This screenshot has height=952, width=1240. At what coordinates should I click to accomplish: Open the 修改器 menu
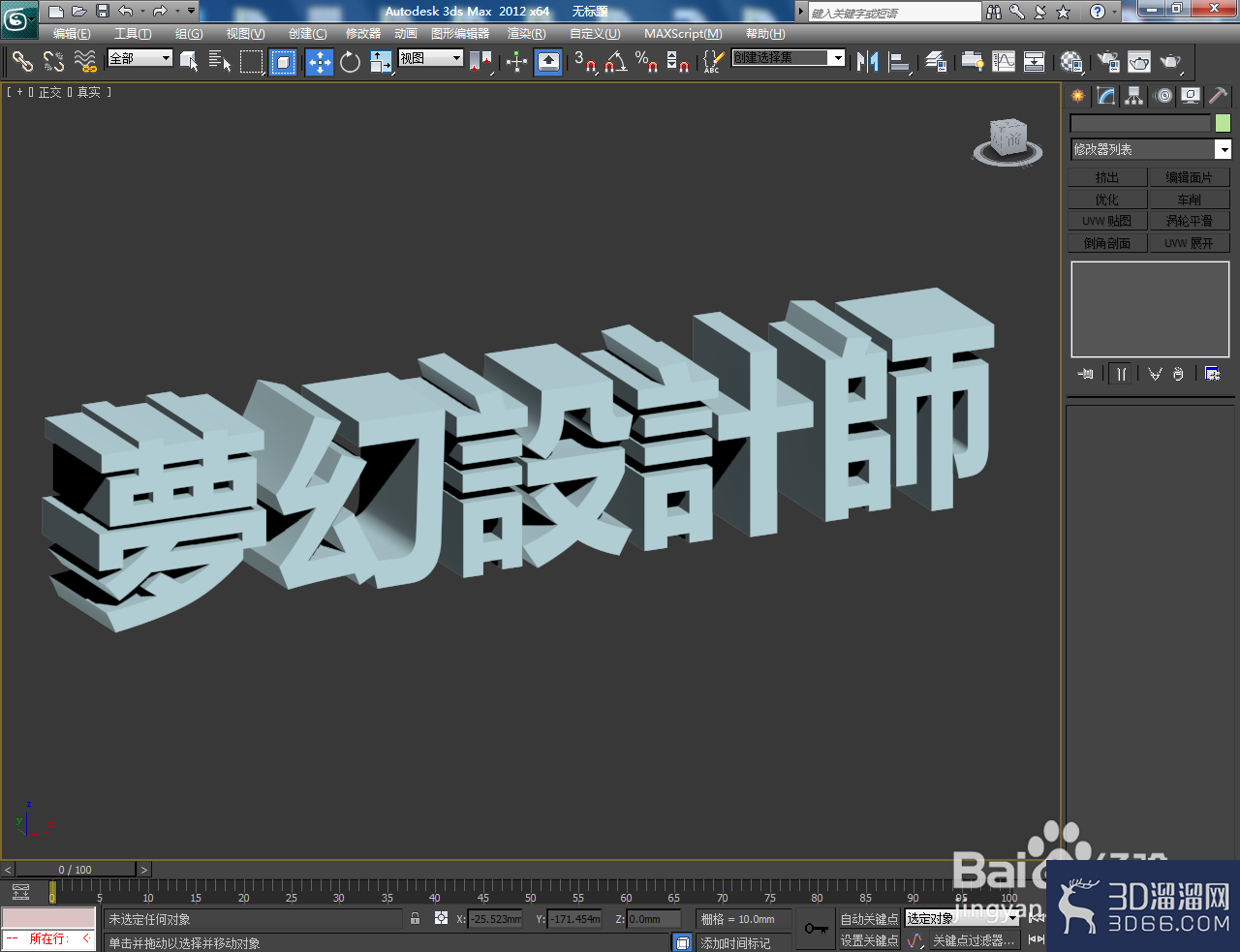pyautogui.click(x=363, y=34)
